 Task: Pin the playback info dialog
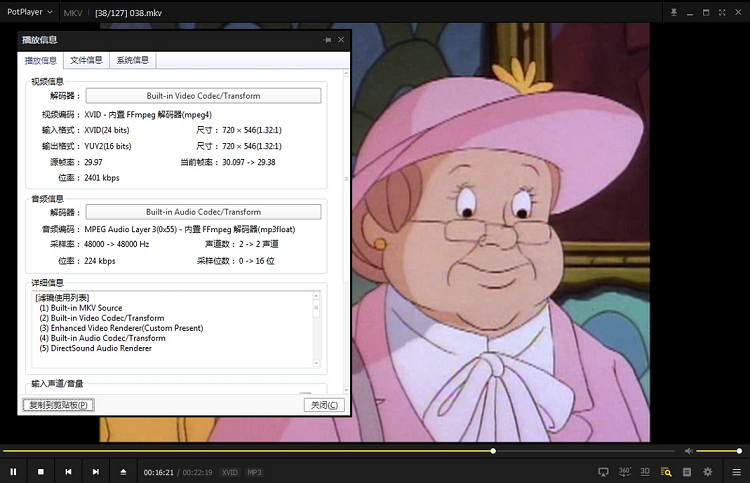pyautogui.click(x=327, y=39)
